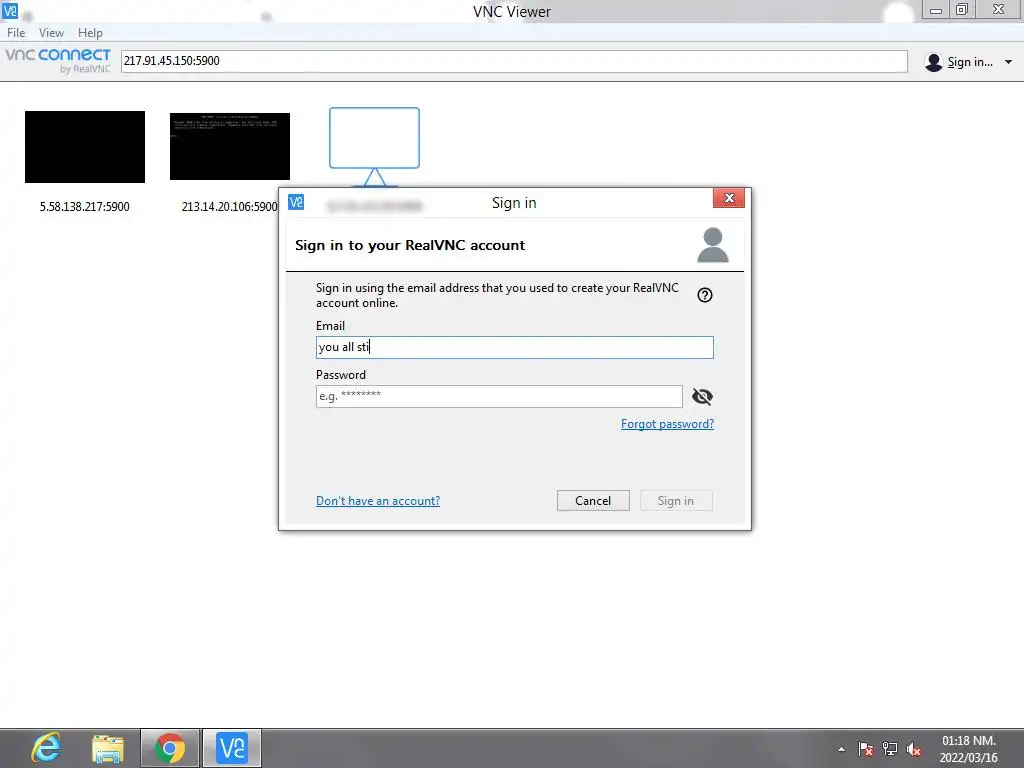
Task: Click the VNC Viewer title bar app icon
Action: coord(10,10)
